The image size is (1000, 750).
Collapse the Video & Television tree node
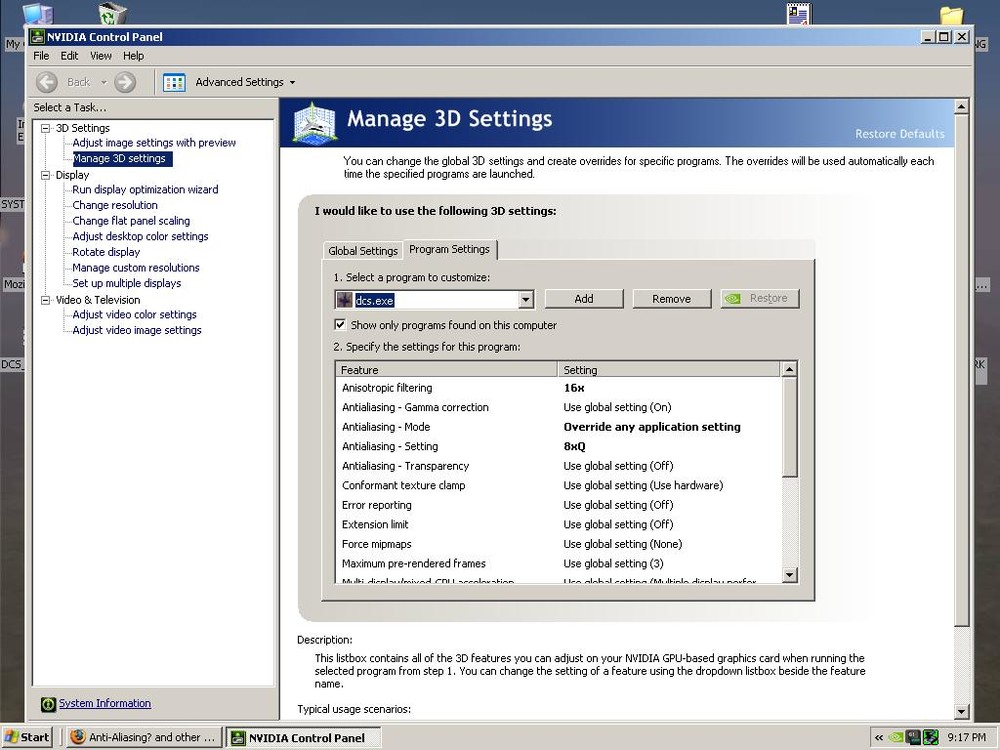(46, 300)
